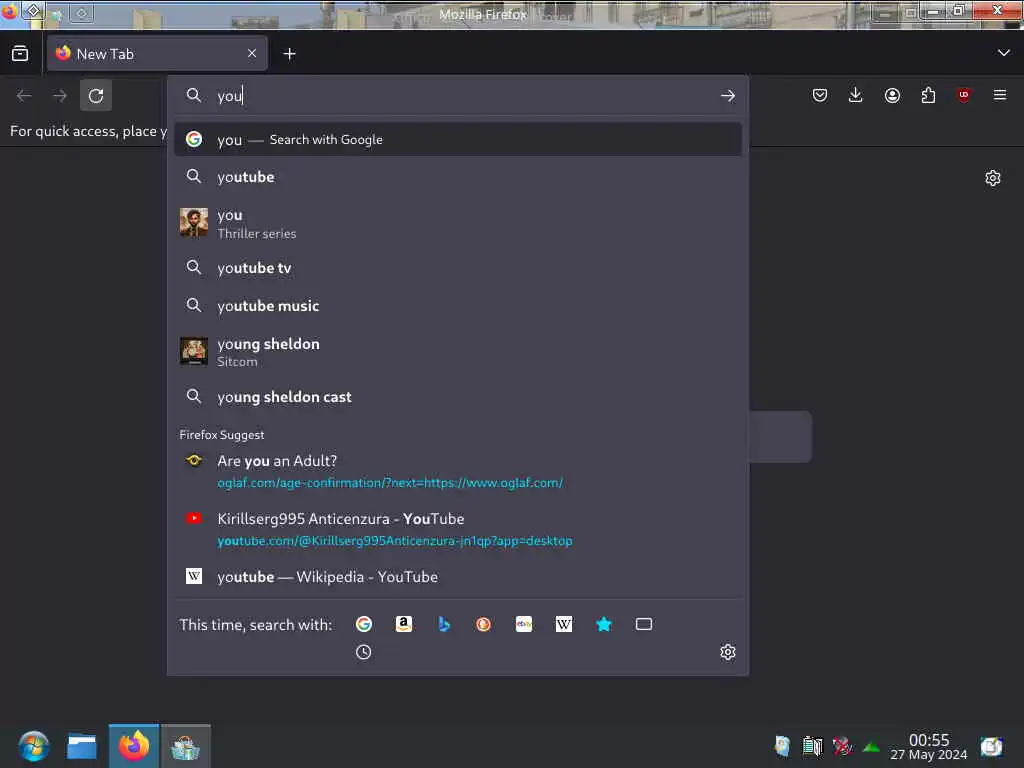Screen dimensions: 1024x768
Task: Open the youtube Wikipedia suggestion
Action: click(x=458, y=577)
